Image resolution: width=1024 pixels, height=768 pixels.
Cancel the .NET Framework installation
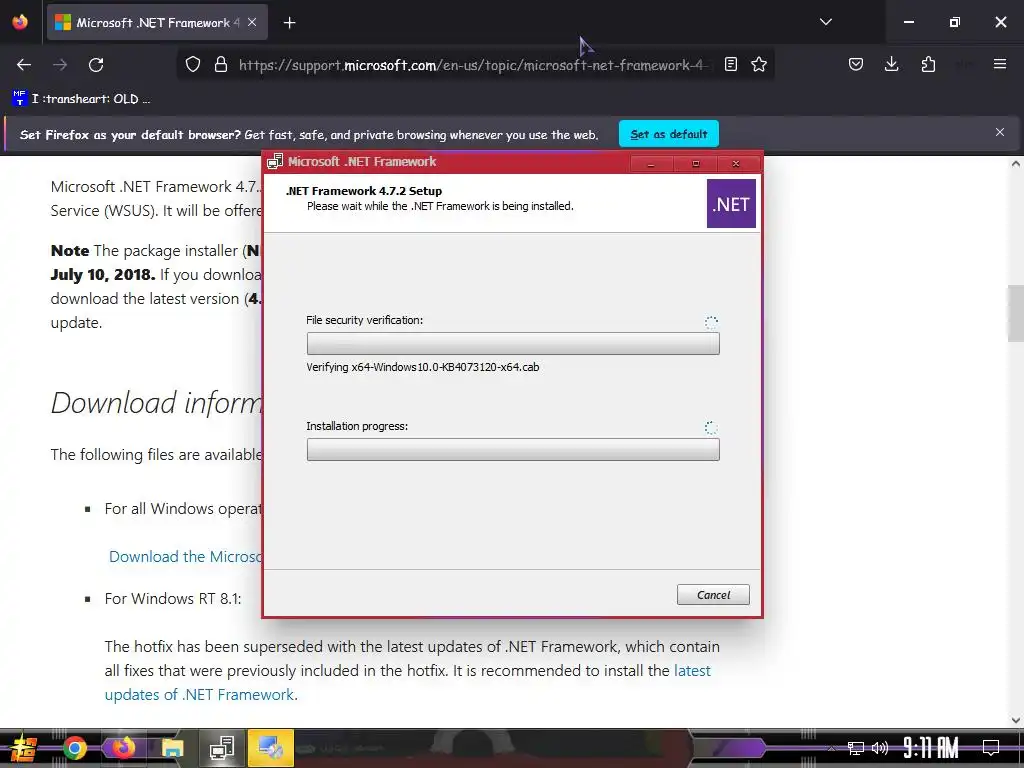point(713,595)
